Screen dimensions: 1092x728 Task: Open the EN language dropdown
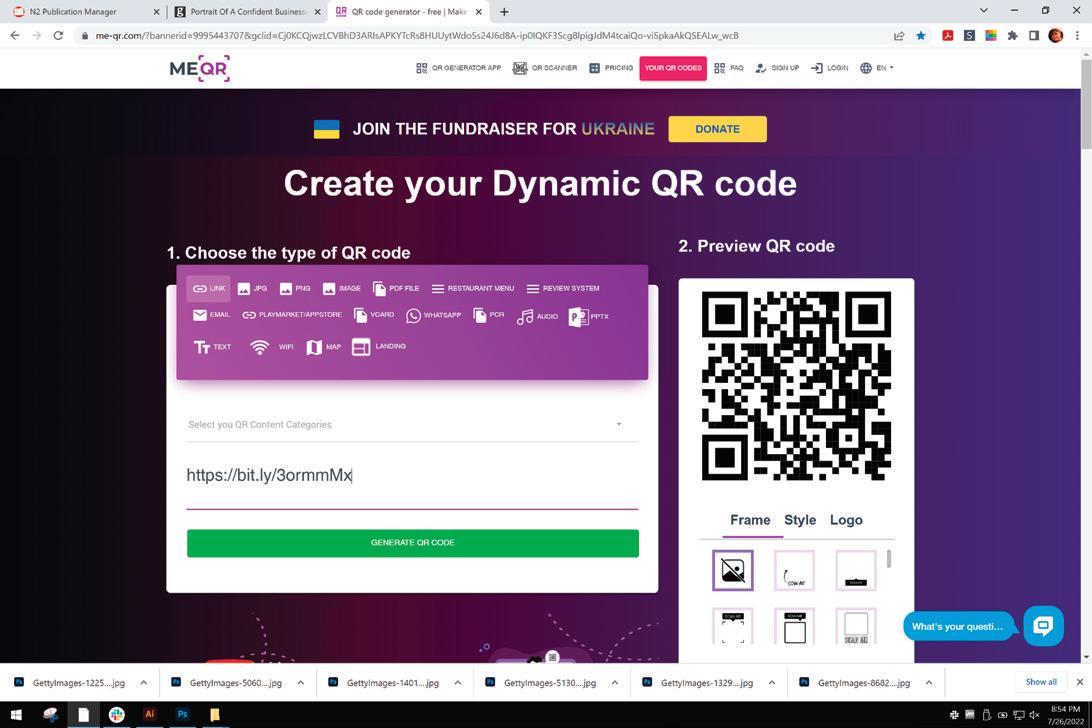[877, 68]
